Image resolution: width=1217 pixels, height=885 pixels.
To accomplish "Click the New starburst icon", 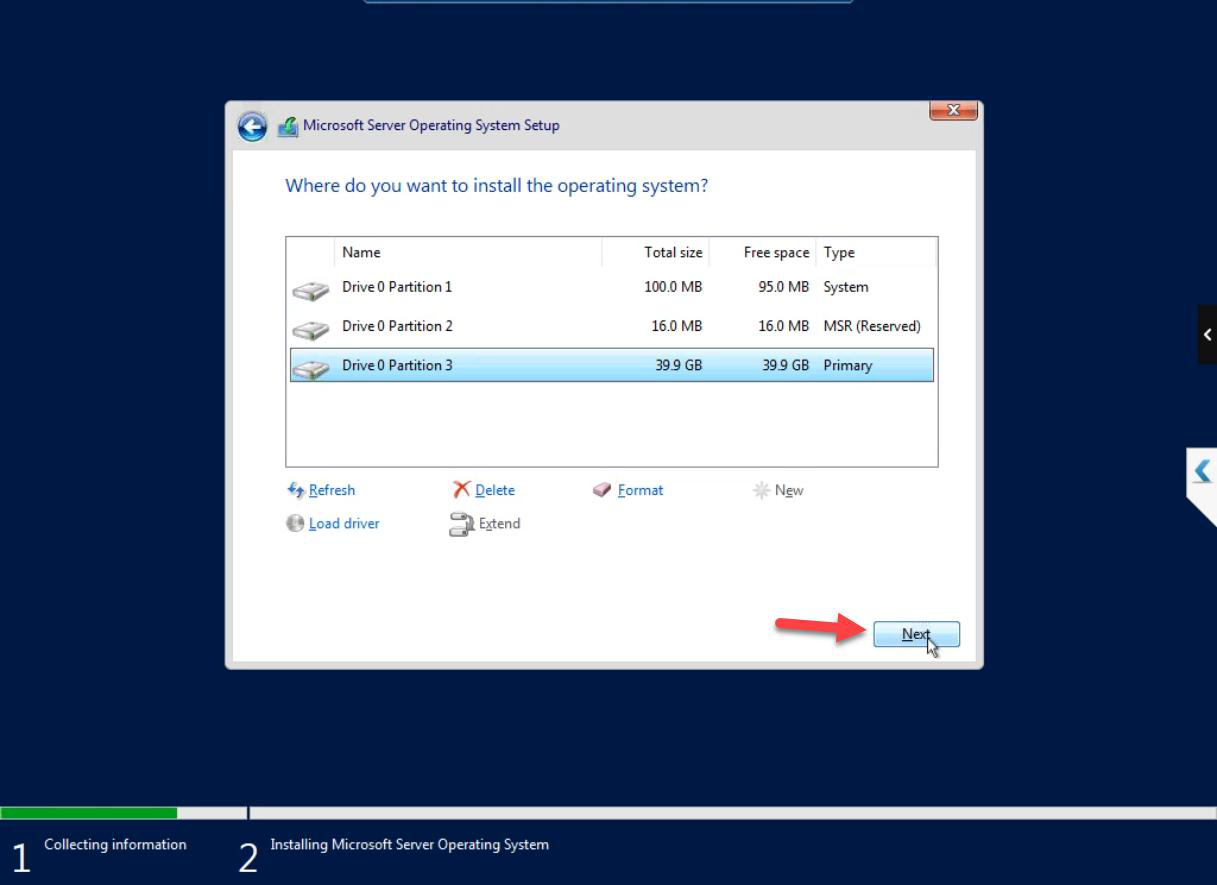I will click(x=761, y=490).
